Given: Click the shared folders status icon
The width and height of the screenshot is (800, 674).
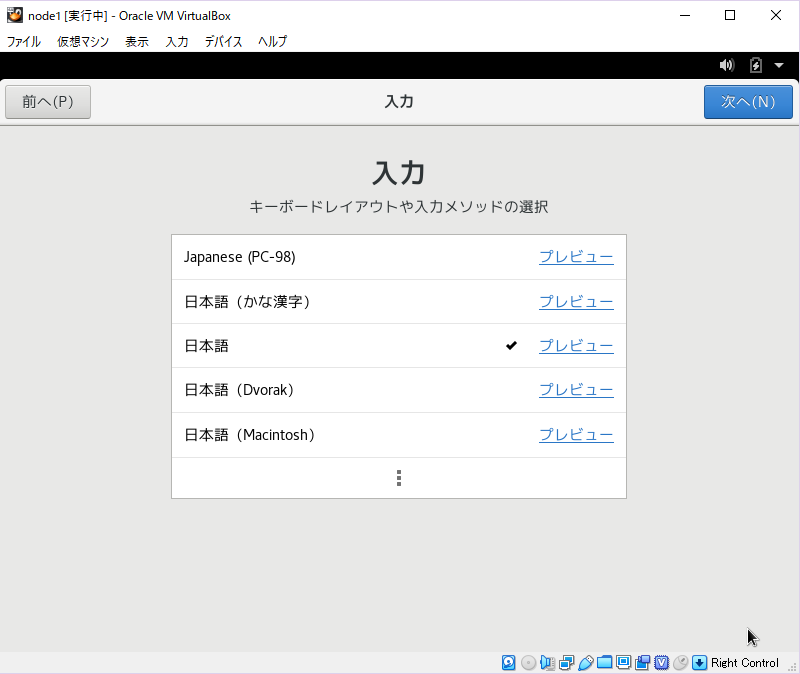Looking at the screenshot, I should (605, 662).
